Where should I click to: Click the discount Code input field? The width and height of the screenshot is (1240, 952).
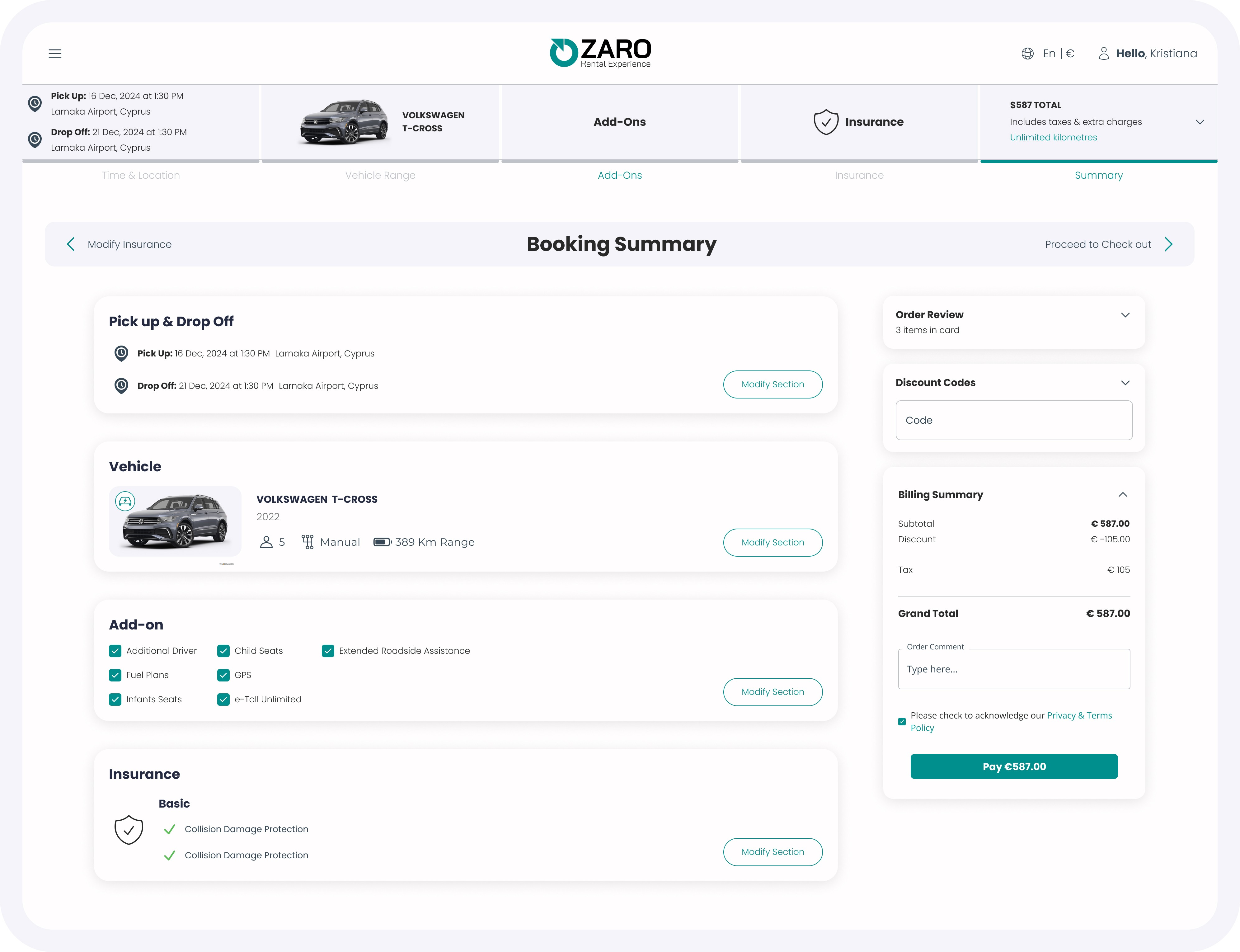pos(1013,421)
